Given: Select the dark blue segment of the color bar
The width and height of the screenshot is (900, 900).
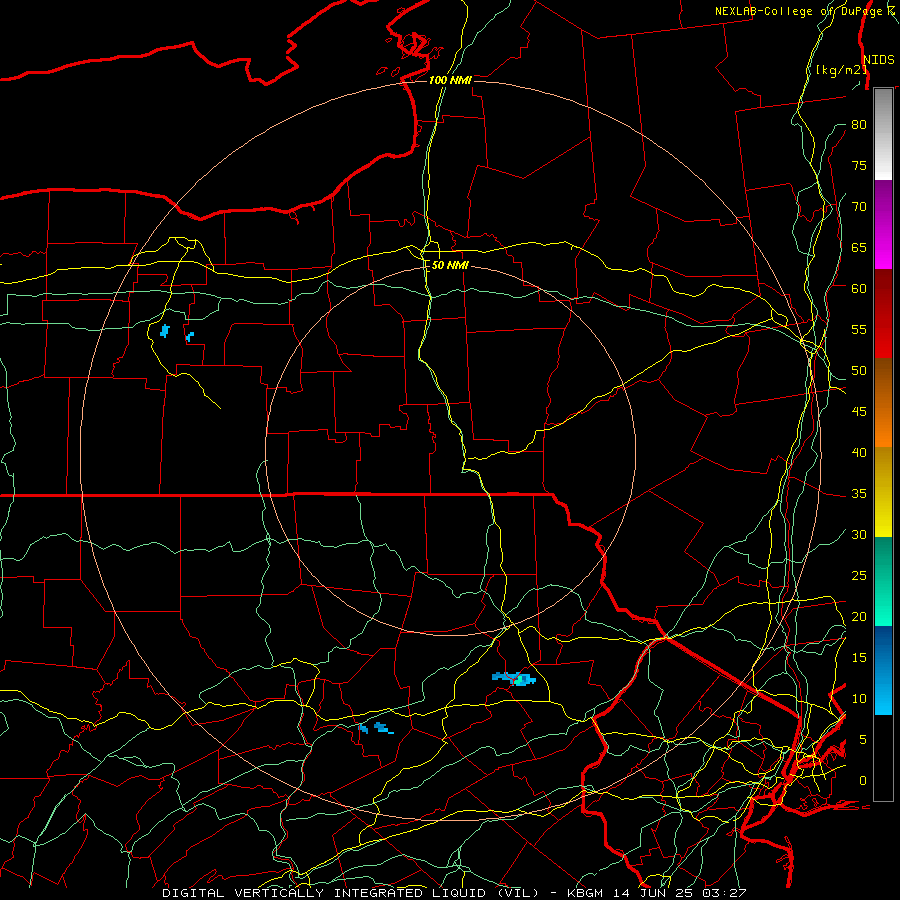Looking at the screenshot, I should click(883, 670).
